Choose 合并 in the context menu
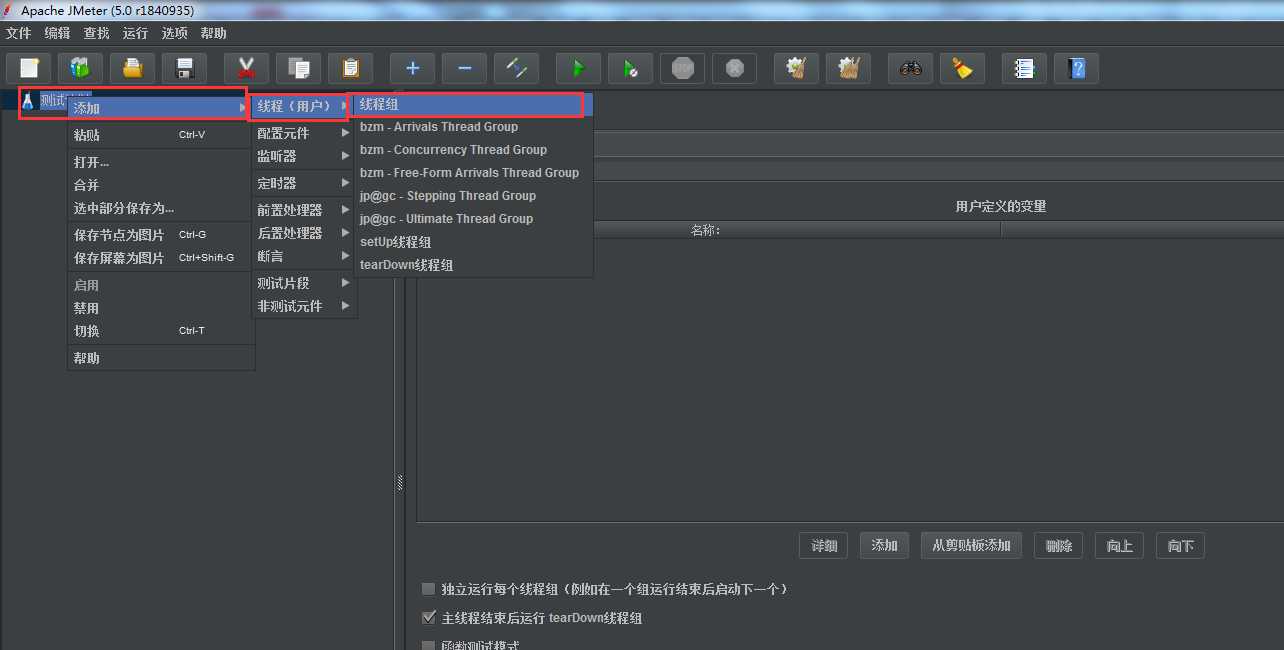The height and width of the screenshot is (650, 1284). pyautogui.click(x=161, y=185)
